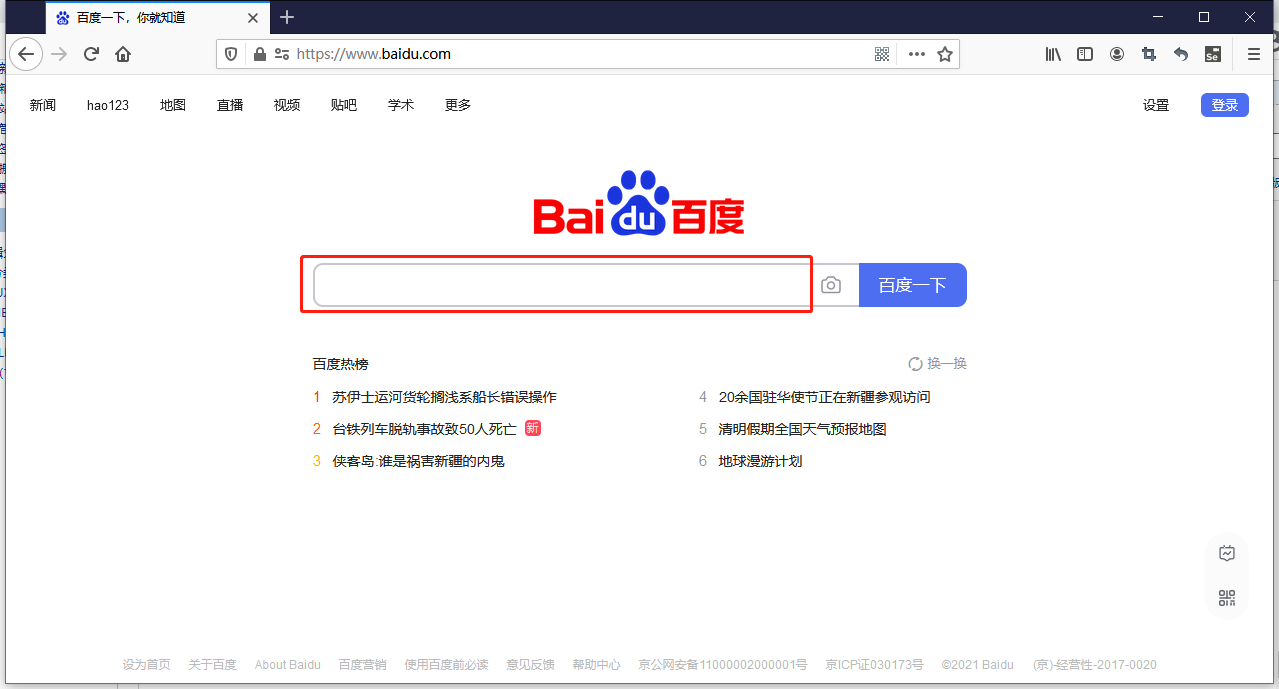The image size is (1279, 689).
Task: Open the Selenium IDE extension icon
Action: click(x=1213, y=54)
